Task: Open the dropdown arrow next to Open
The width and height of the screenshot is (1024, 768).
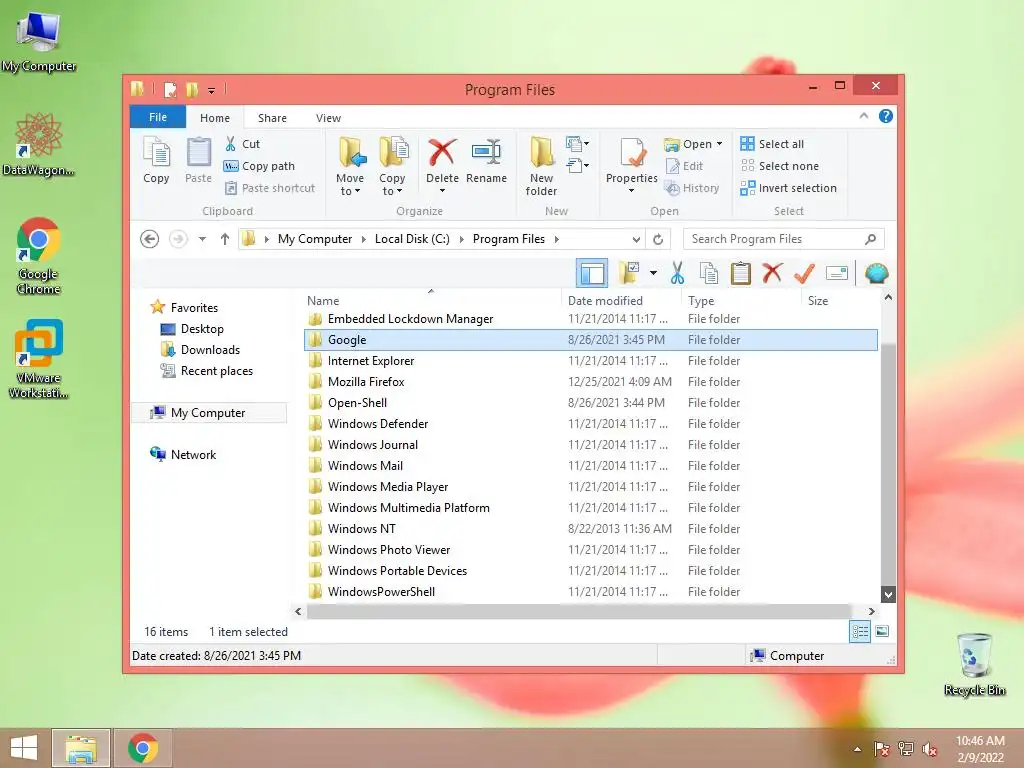Action: coord(719,144)
